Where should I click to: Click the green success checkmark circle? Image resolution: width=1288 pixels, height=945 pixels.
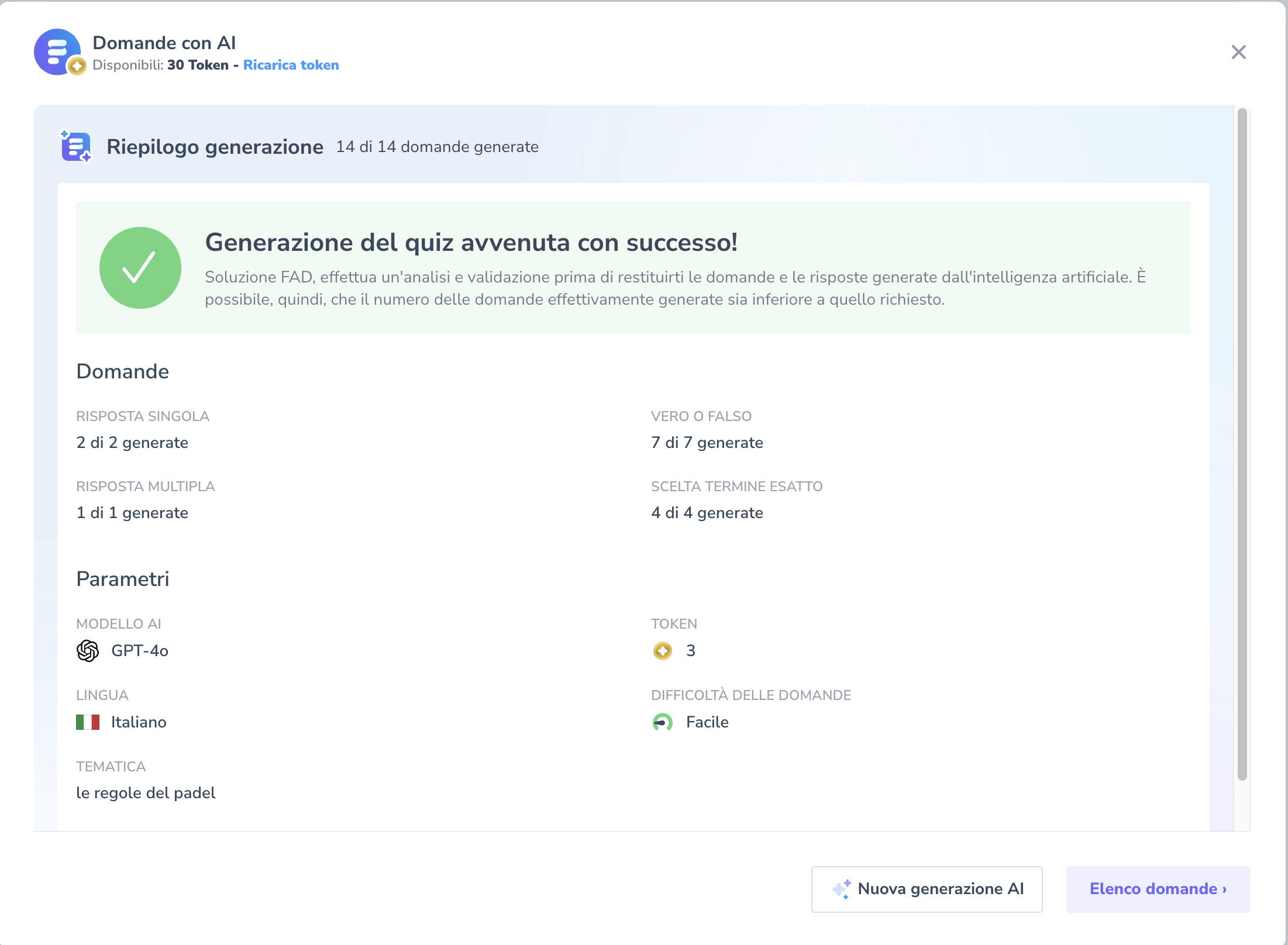(140, 268)
